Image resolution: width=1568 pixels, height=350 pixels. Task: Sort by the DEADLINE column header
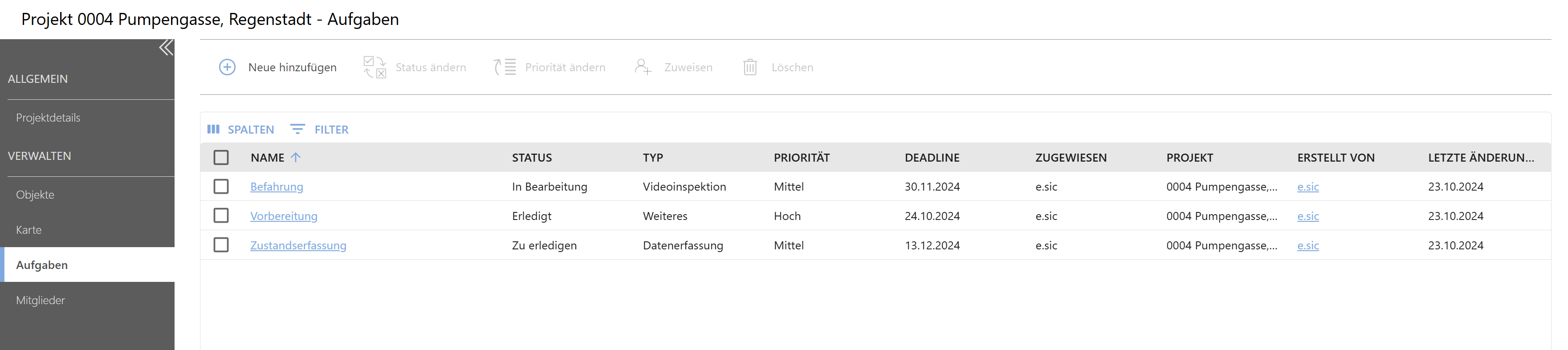point(931,158)
